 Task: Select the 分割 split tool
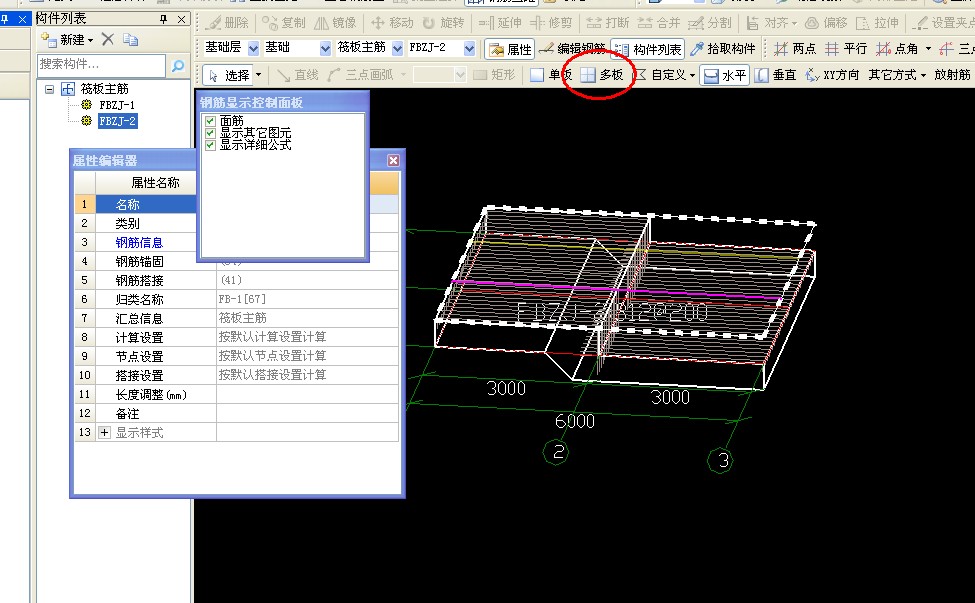[710, 23]
